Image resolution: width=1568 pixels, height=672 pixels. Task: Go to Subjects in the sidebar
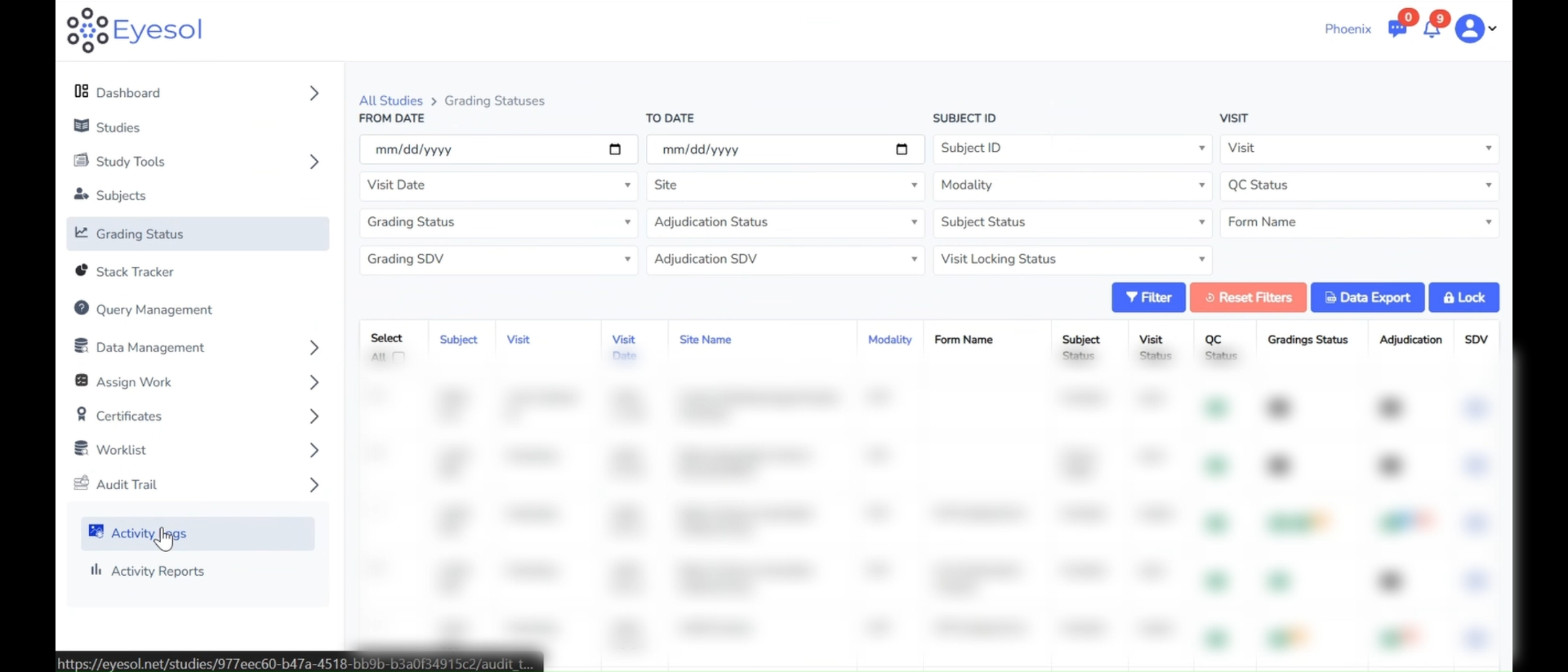click(120, 196)
